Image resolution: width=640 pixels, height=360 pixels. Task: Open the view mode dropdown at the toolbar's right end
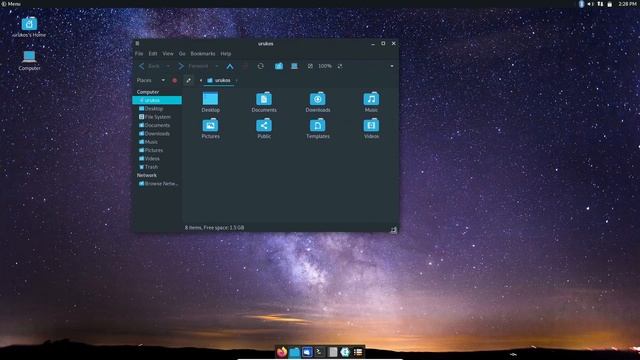pyautogui.click(x=392, y=66)
